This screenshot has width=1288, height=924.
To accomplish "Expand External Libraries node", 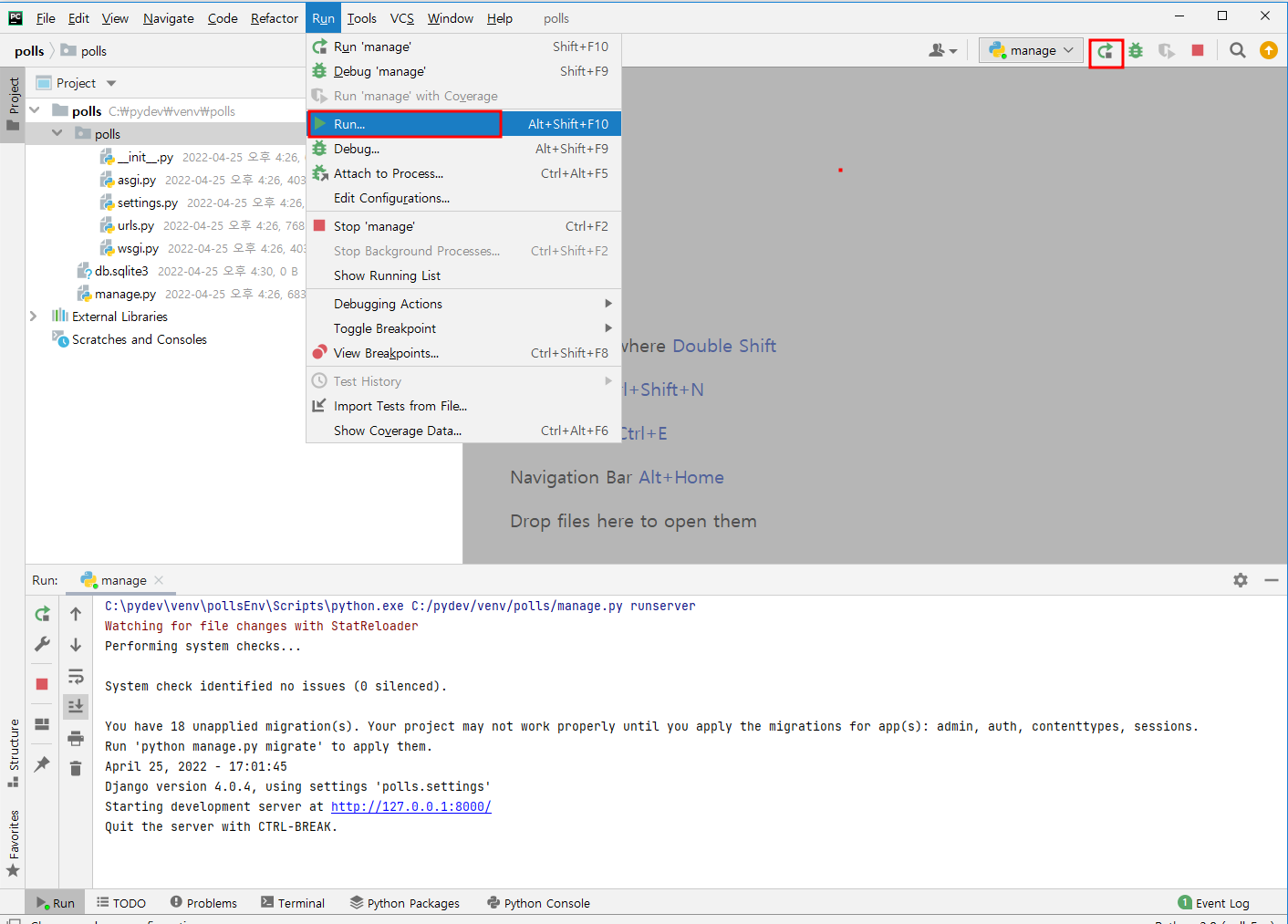I will (x=35, y=317).
